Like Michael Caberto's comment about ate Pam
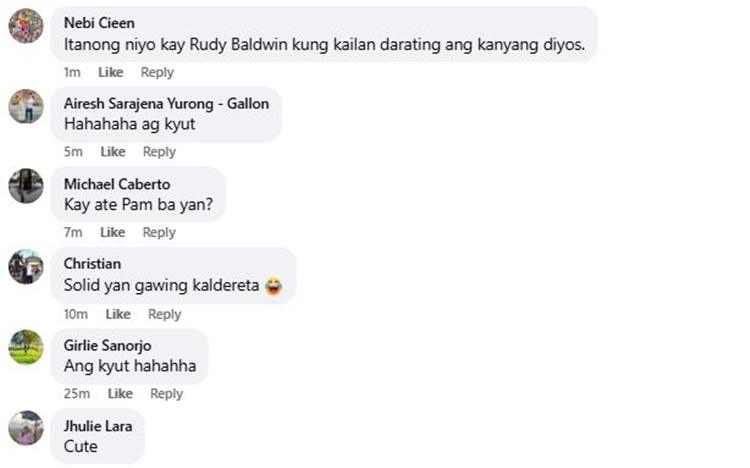The height and width of the screenshot is (468, 750). (112, 232)
